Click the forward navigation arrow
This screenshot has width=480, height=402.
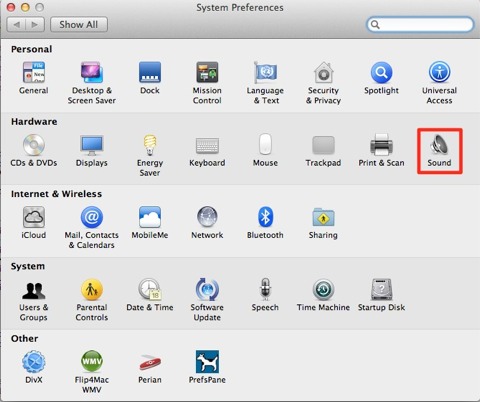point(35,25)
